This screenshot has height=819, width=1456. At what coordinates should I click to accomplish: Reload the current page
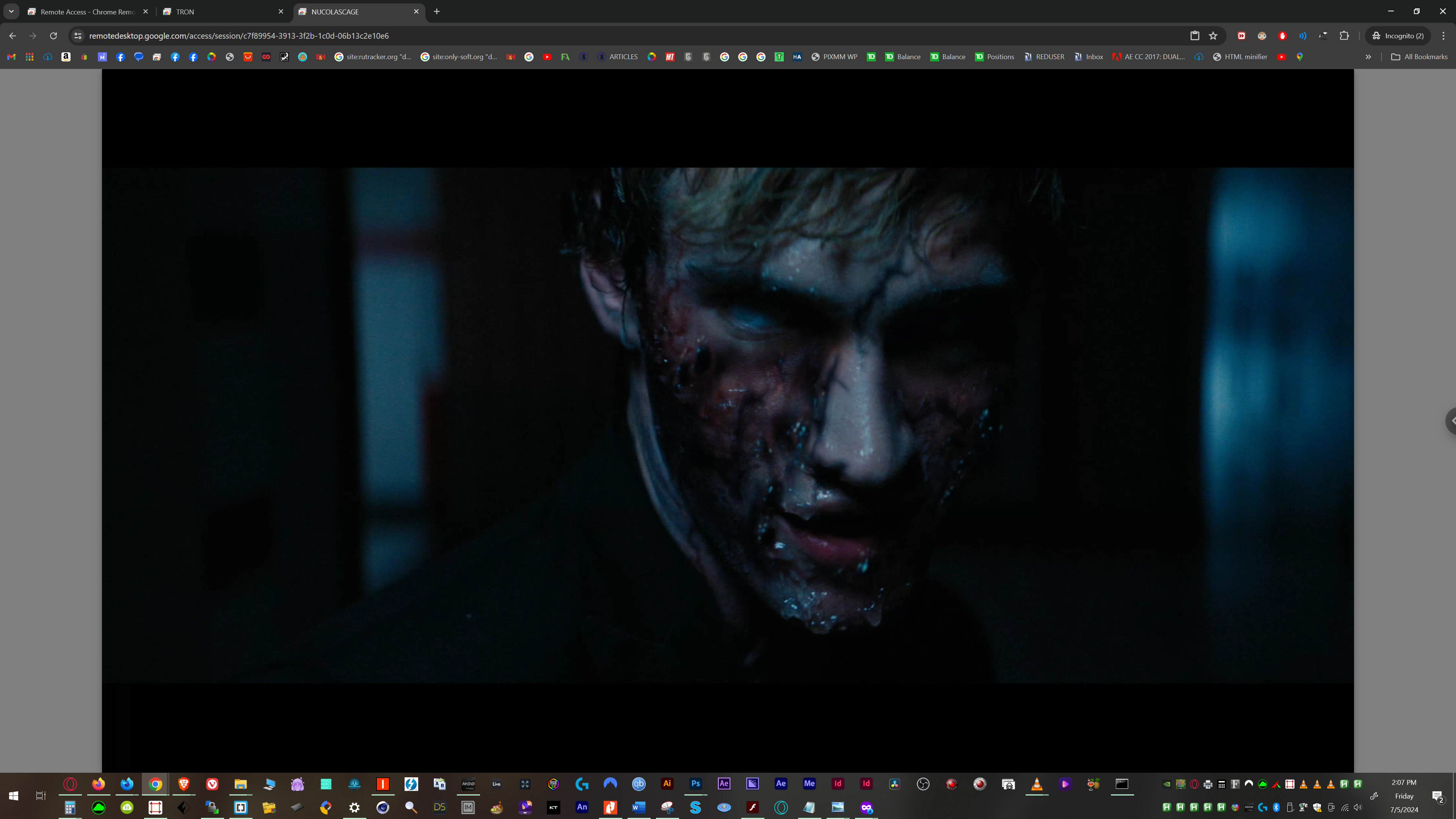[53, 36]
